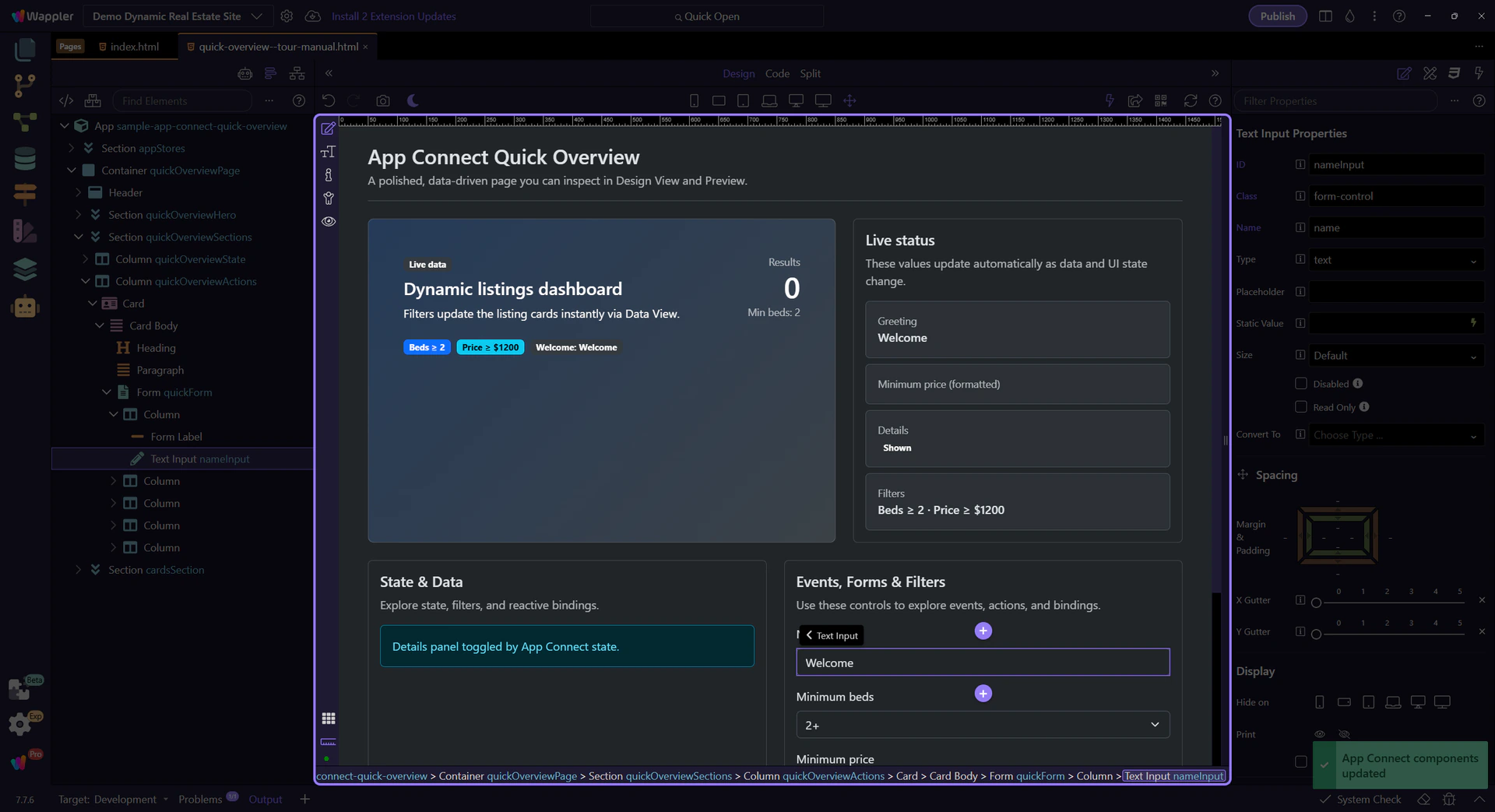Viewport: 1495px width, 812px height.
Task: Click the eye preview icon in canvas toolbar
Action: coord(329,222)
